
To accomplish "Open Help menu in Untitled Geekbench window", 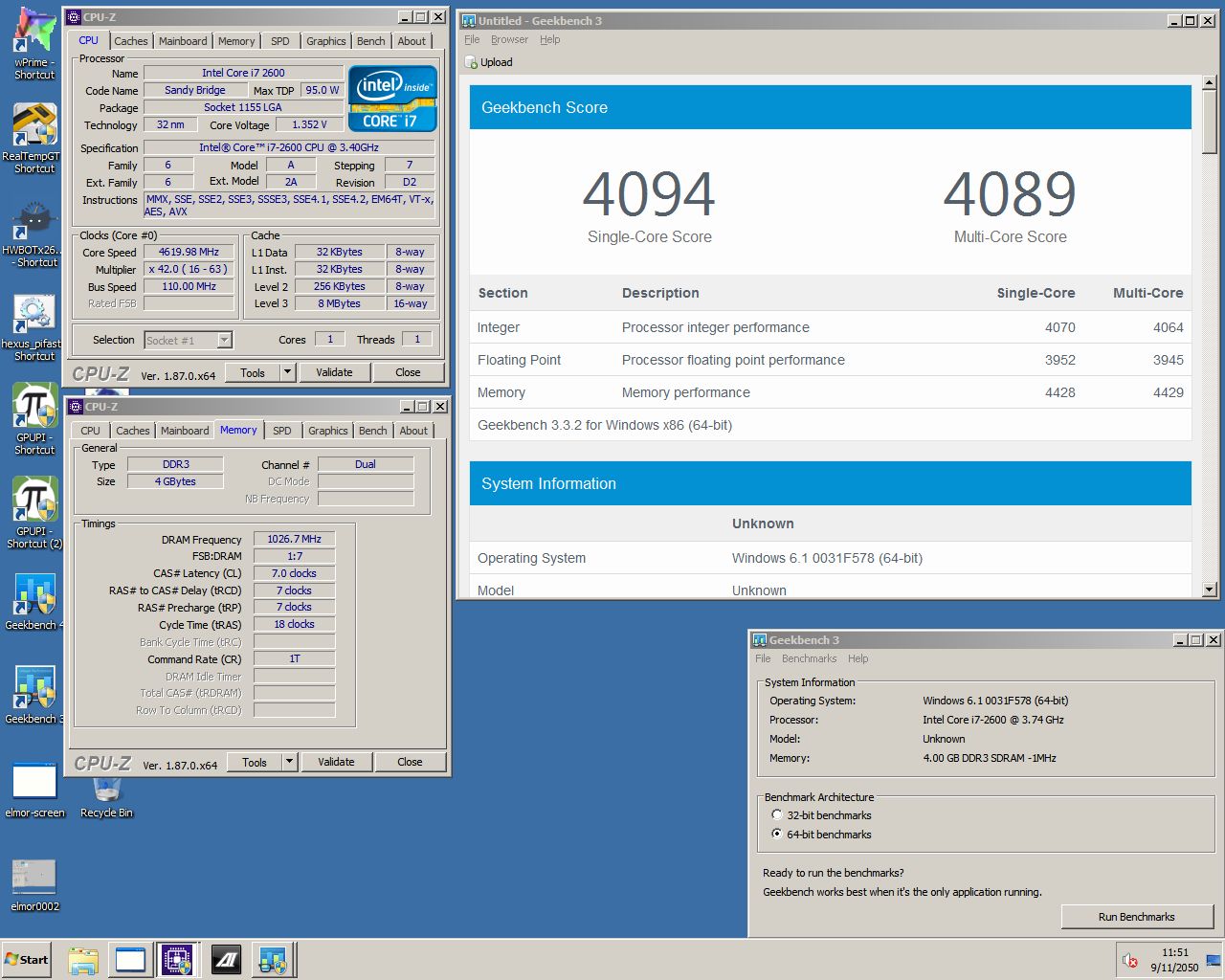I will (549, 39).
